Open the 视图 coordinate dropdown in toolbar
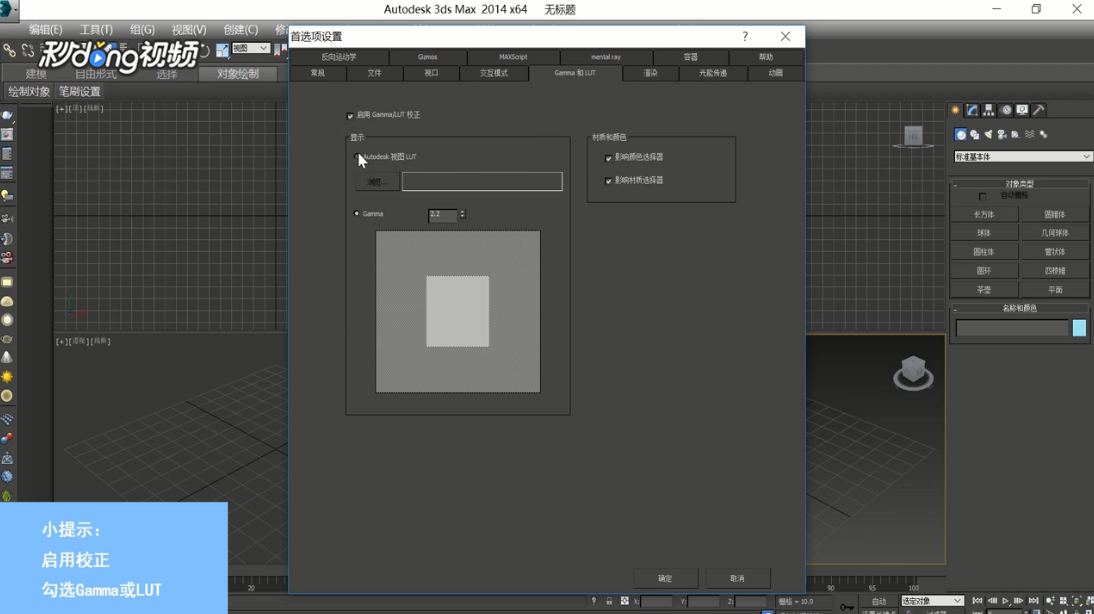The image size is (1094, 614). coord(250,48)
